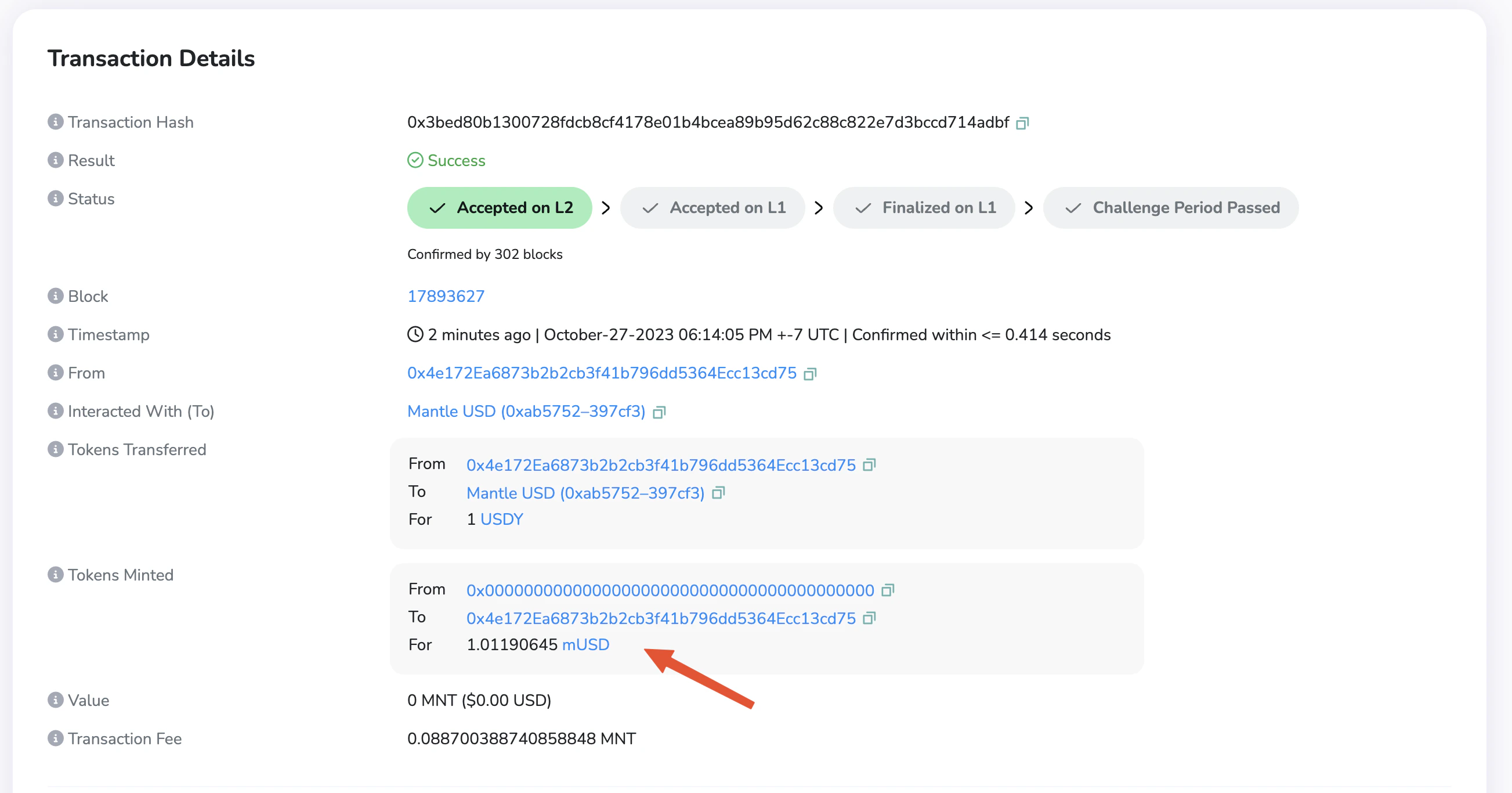
Task: Copy the Mantle USD contract address
Action: 659,412
